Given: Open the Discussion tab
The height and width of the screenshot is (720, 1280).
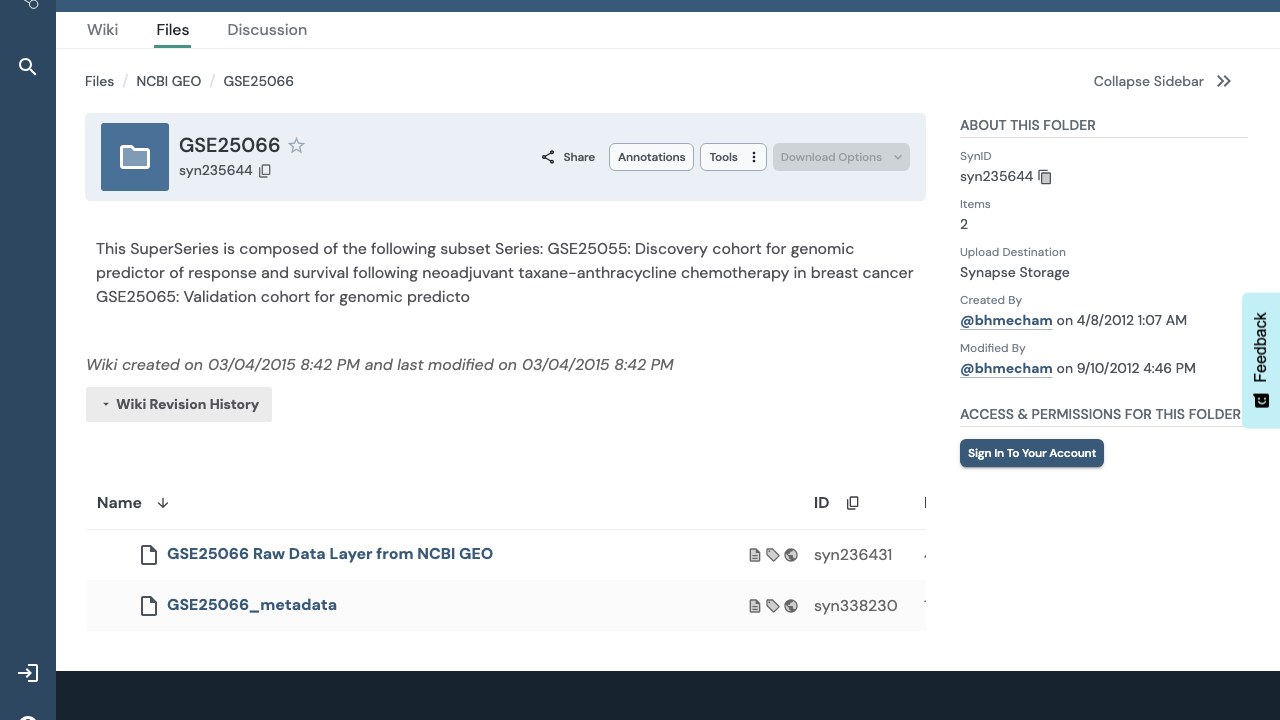Looking at the screenshot, I should click(x=267, y=29).
